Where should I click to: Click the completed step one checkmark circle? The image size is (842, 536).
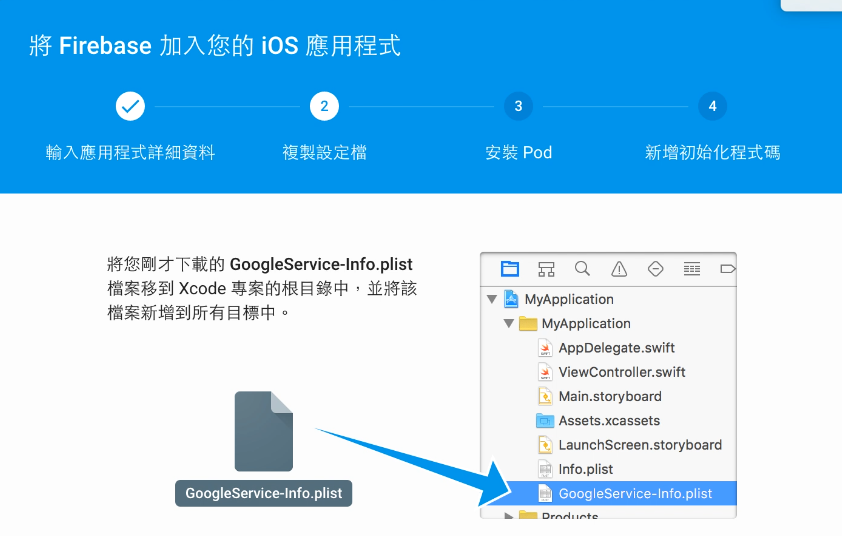coord(130,106)
